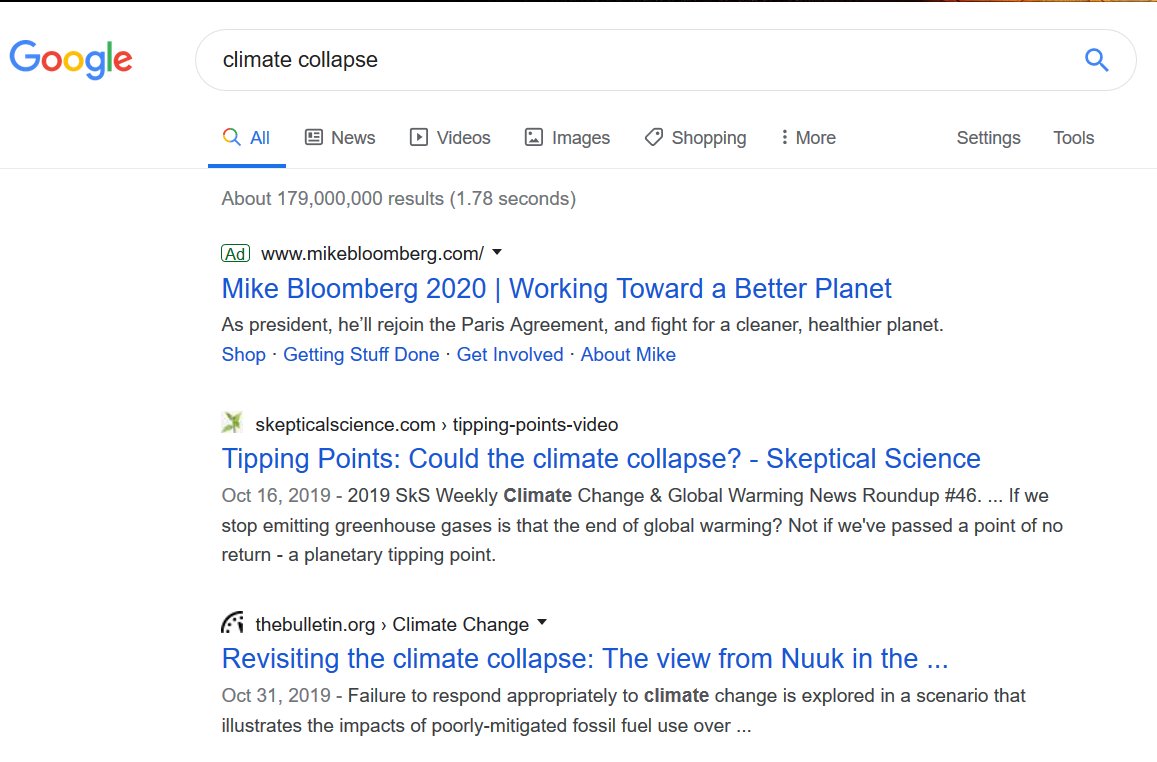1157x762 pixels.
Task: Expand the mikebloomberg.com ad dropdown arrow
Action: (x=497, y=252)
